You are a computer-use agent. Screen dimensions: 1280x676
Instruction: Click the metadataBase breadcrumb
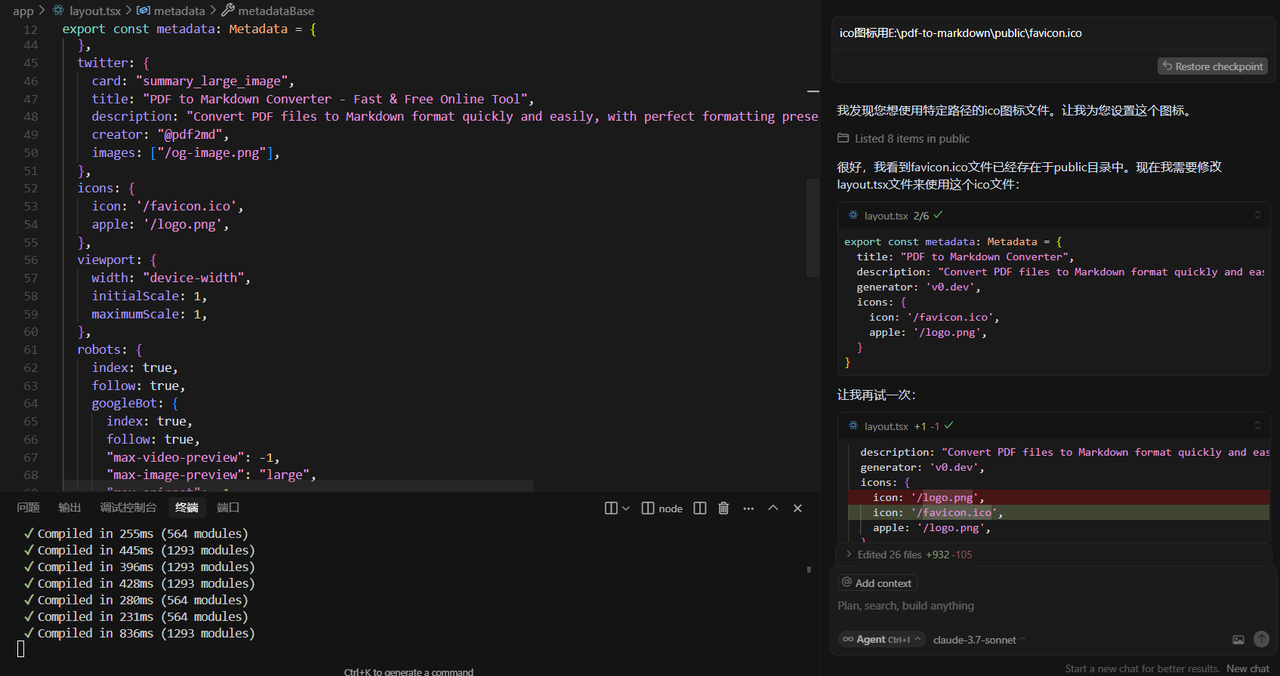(x=276, y=11)
